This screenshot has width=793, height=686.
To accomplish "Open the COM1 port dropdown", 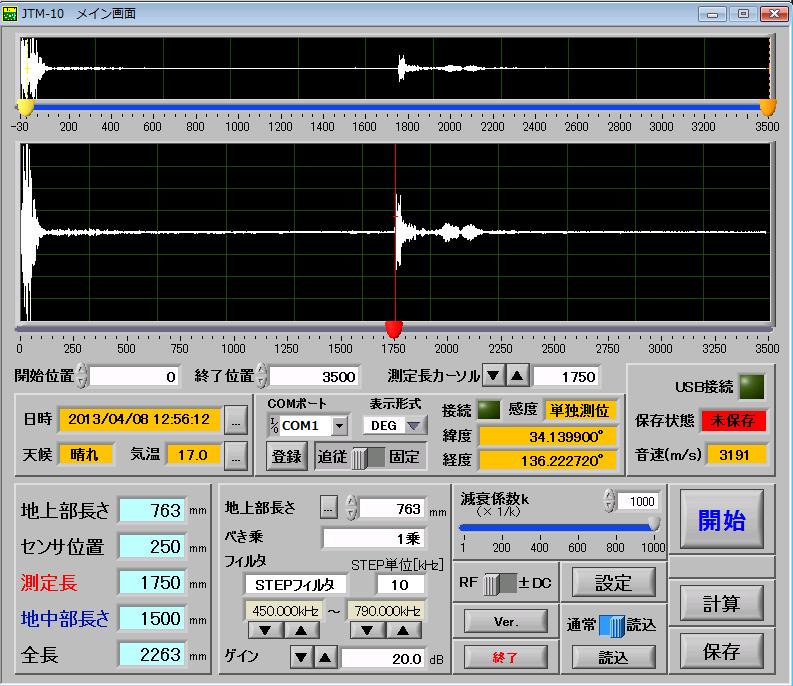I will [x=339, y=425].
